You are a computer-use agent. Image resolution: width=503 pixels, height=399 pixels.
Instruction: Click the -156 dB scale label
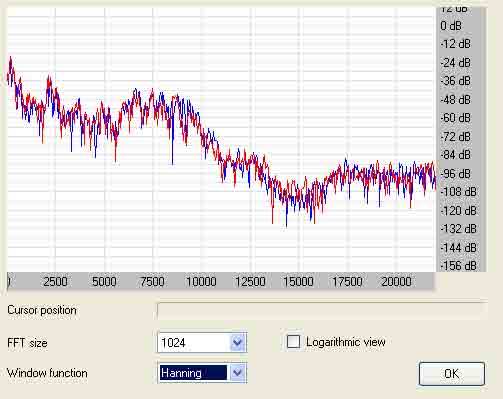coord(458,266)
